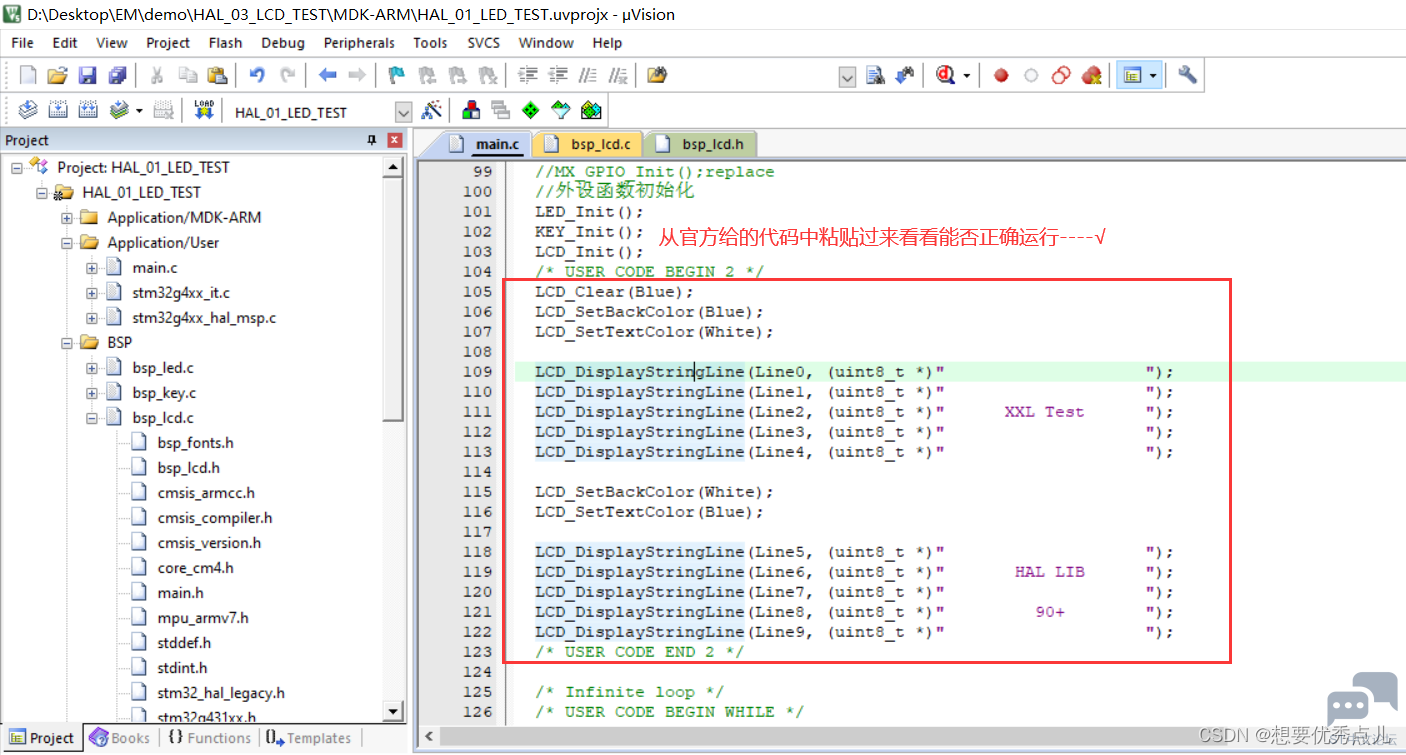Open the Debug menu
This screenshot has width=1406, height=755.
coord(283,43)
